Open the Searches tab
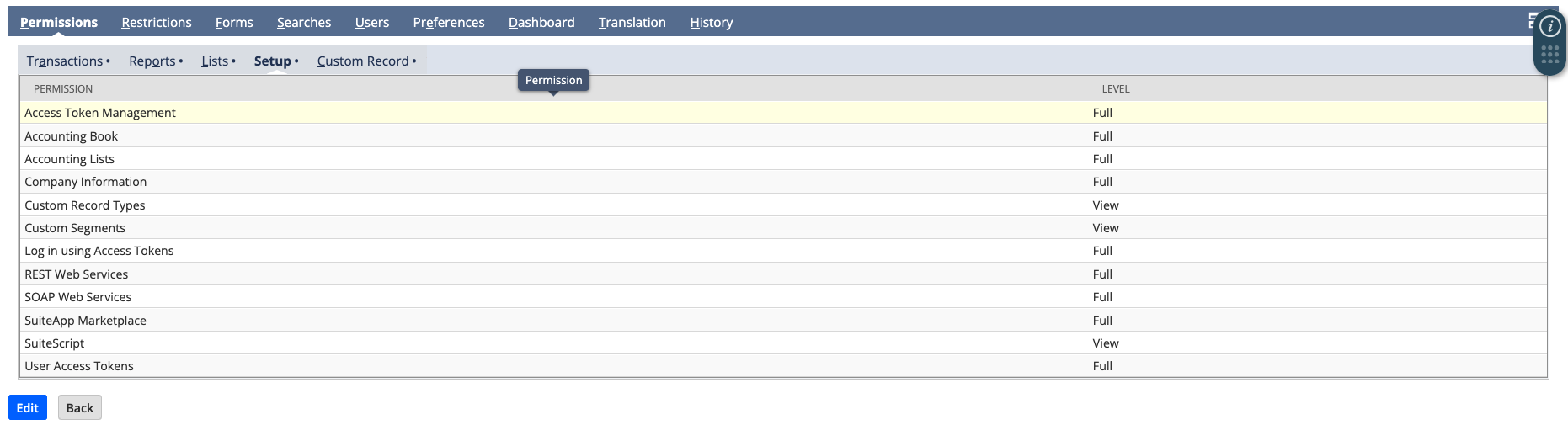The width and height of the screenshot is (1568, 425). click(x=303, y=23)
